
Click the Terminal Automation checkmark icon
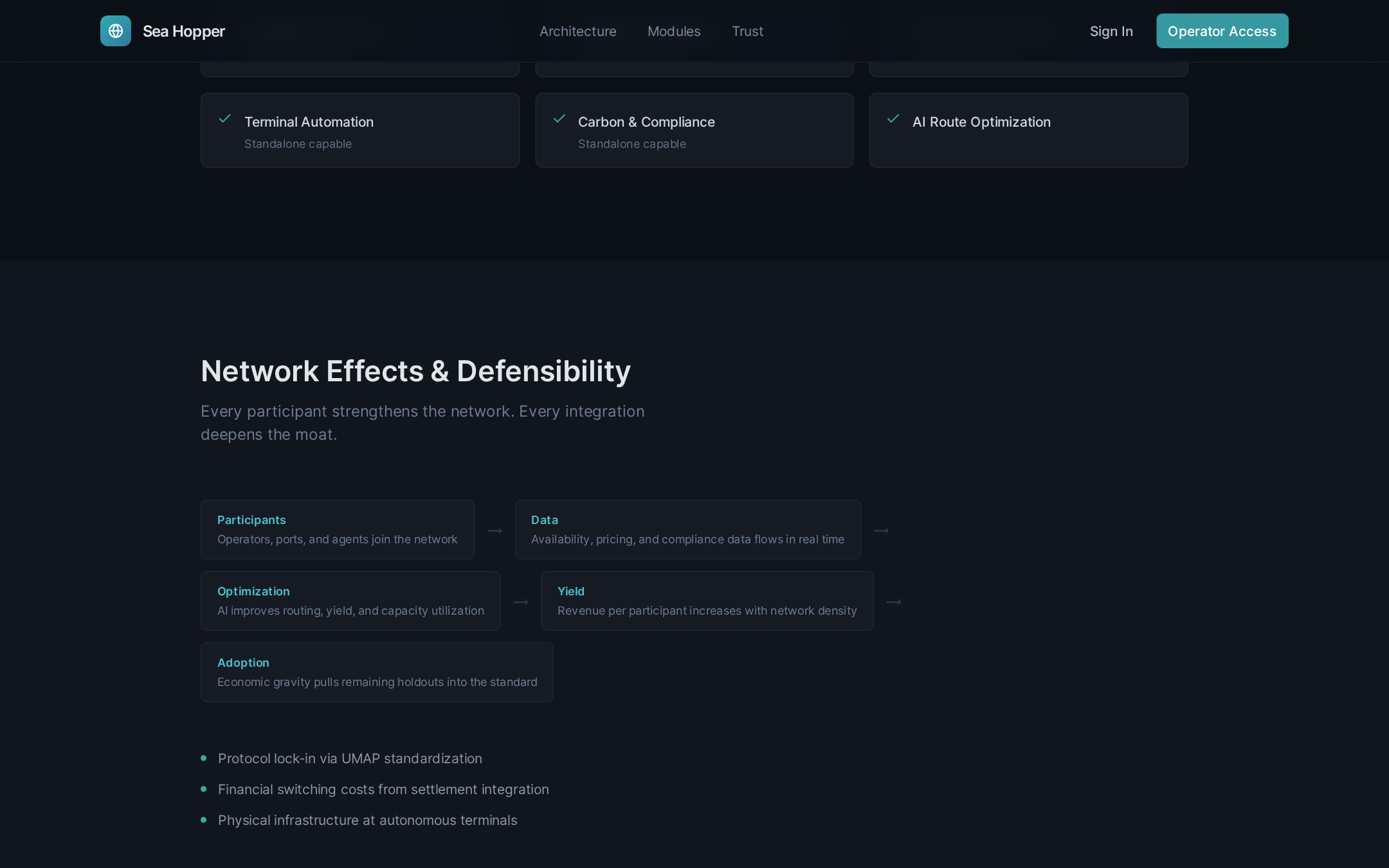coord(225,118)
